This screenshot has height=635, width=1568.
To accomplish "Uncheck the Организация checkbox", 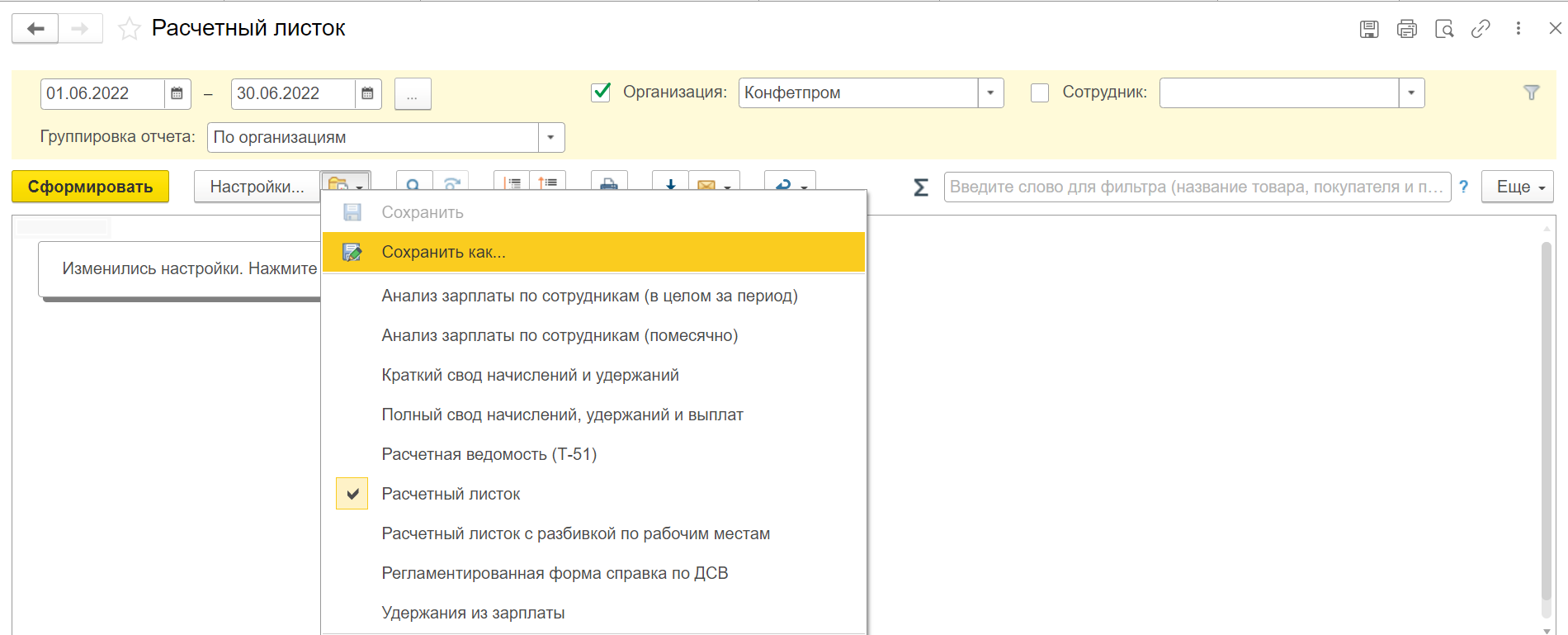I will click(x=602, y=92).
